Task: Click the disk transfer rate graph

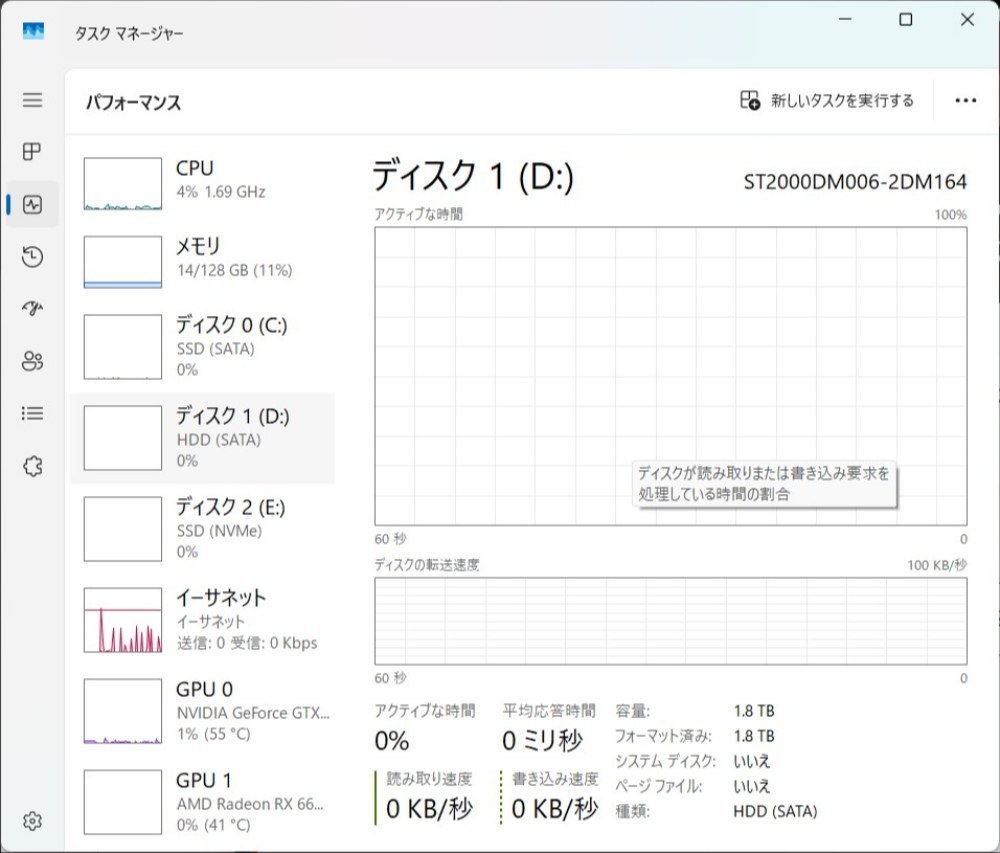Action: pyautogui.click(x=670, y=622)
